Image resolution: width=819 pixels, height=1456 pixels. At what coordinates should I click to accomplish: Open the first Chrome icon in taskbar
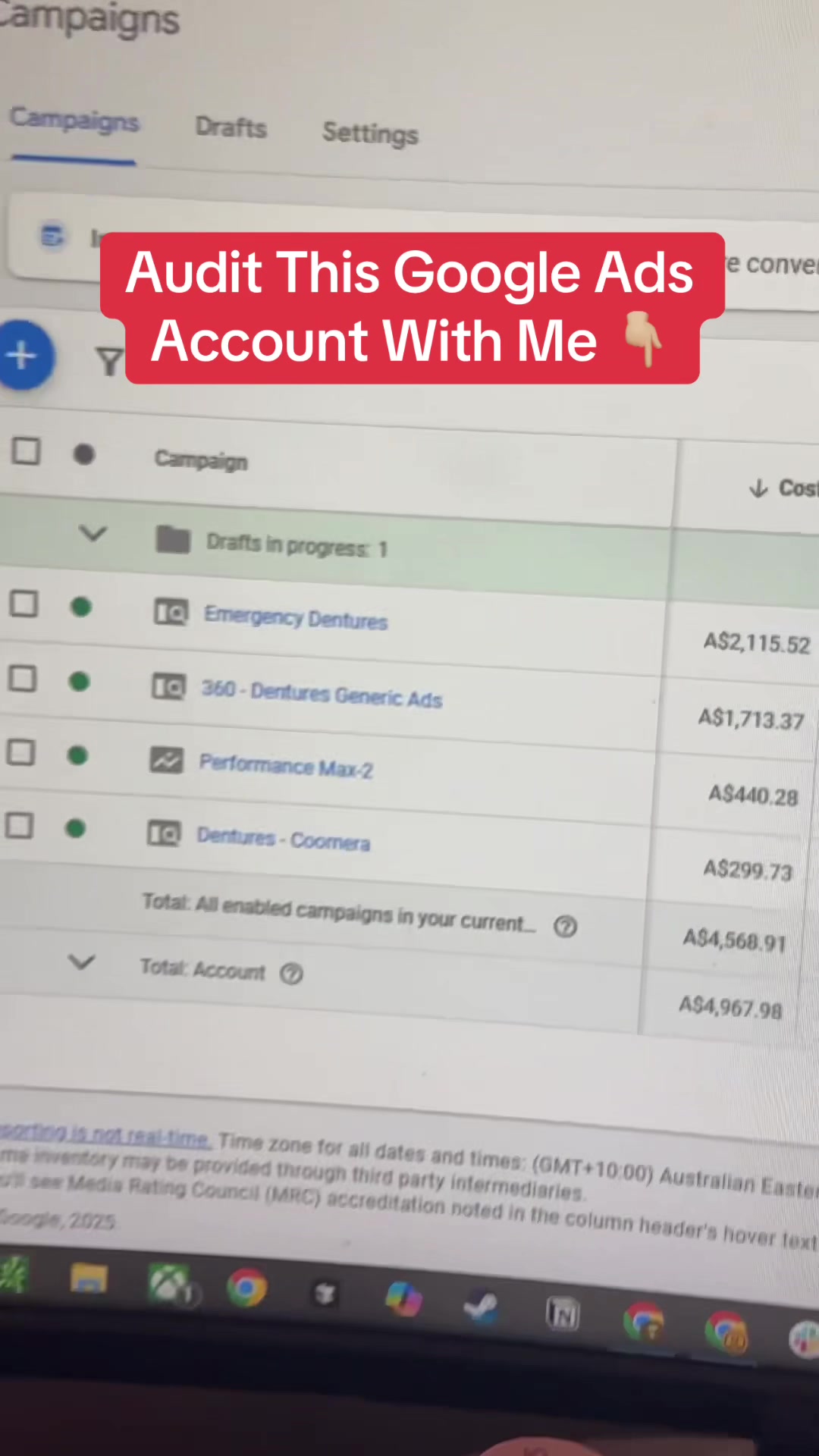click(246, 1288)
